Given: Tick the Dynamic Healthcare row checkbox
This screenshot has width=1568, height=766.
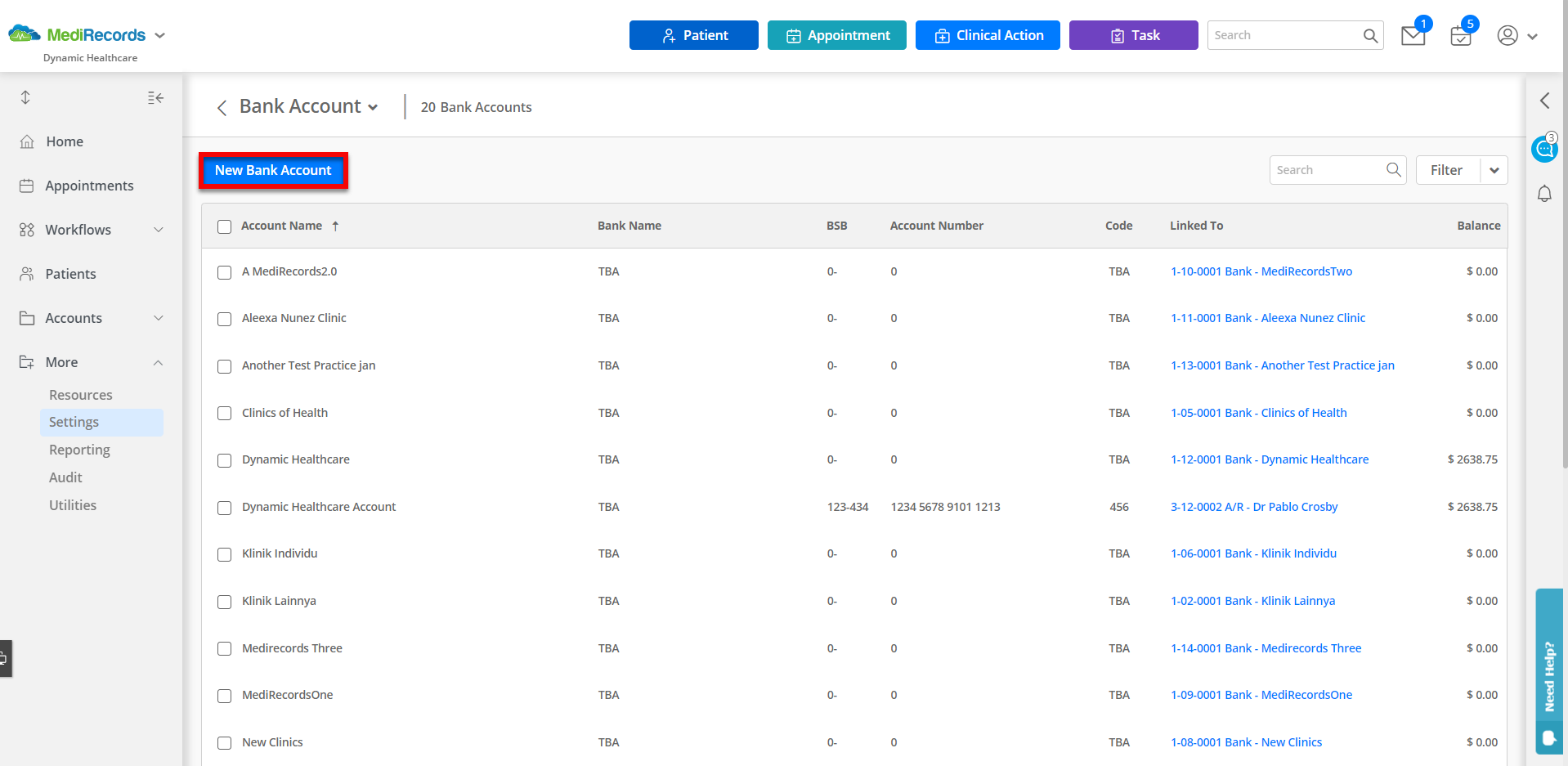Looking at the screenshot, I should (x=224, y=460).
